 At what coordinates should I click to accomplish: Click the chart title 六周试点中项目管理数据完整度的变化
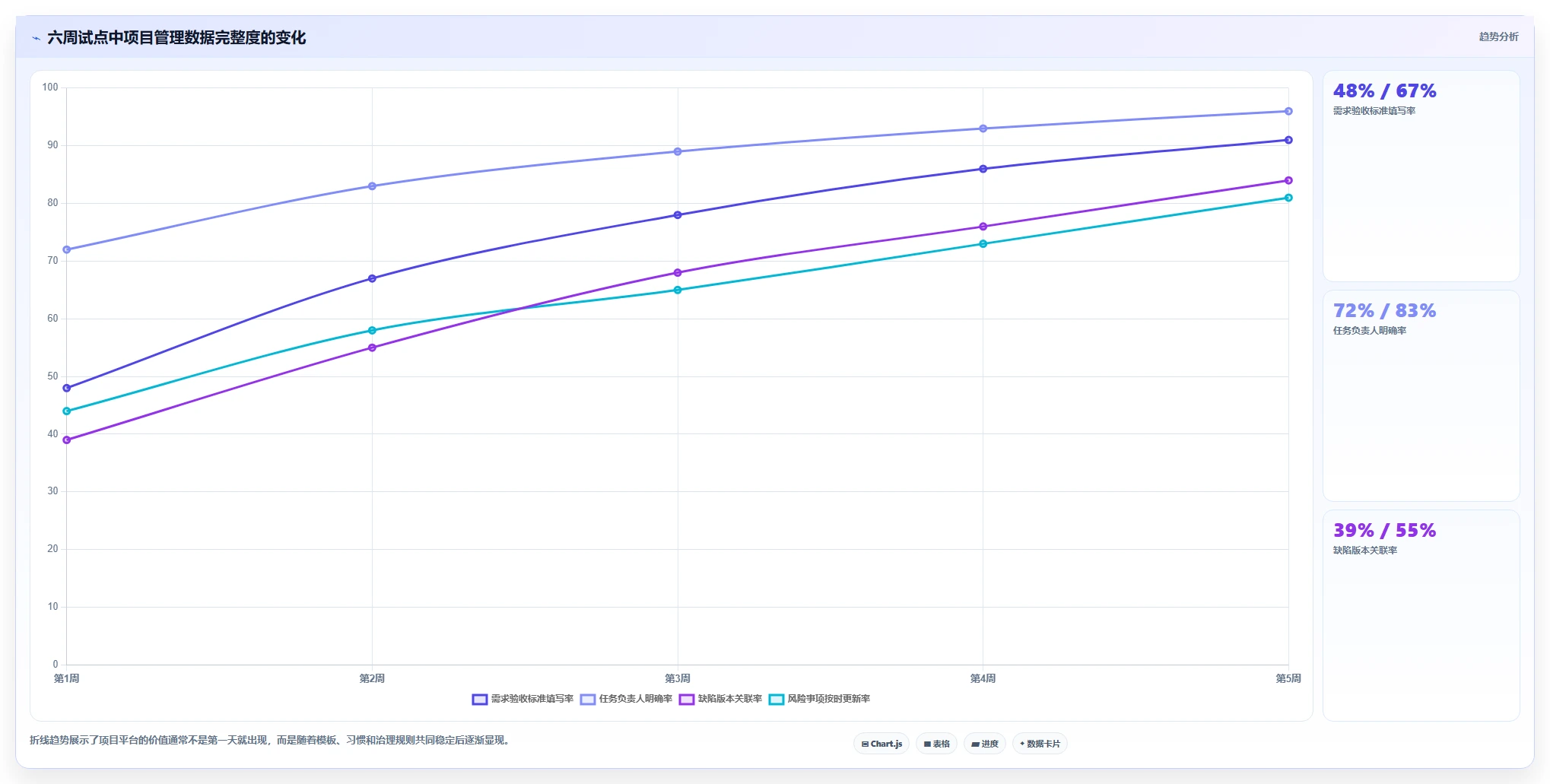coord(176,38)
